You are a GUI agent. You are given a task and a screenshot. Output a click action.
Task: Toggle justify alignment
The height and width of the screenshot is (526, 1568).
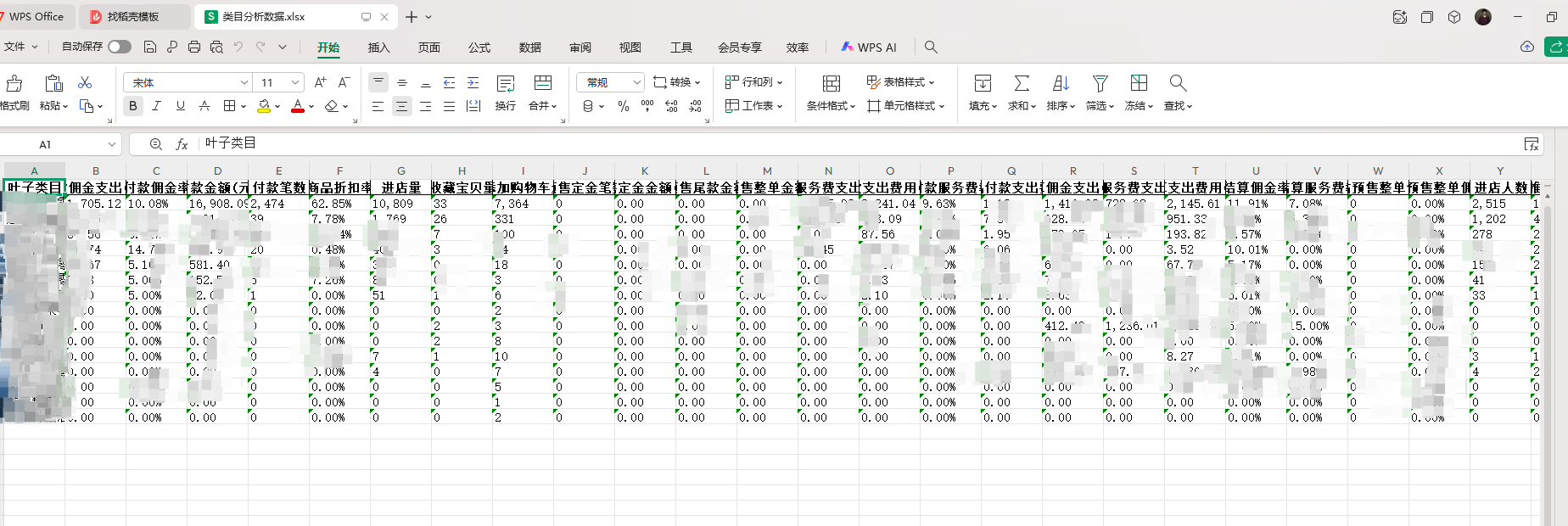click(449, 106)
